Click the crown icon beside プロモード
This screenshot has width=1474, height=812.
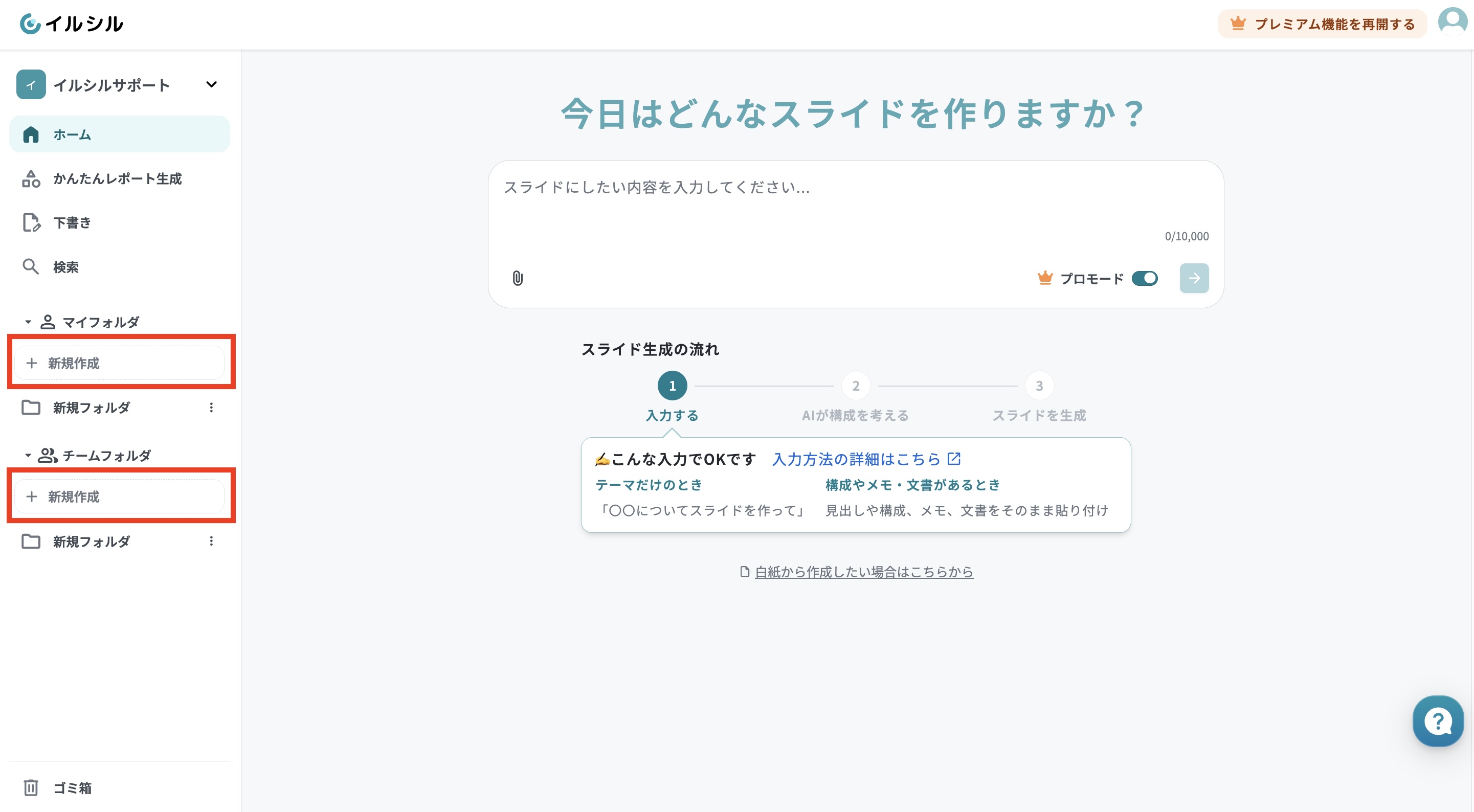(1045, 278)
